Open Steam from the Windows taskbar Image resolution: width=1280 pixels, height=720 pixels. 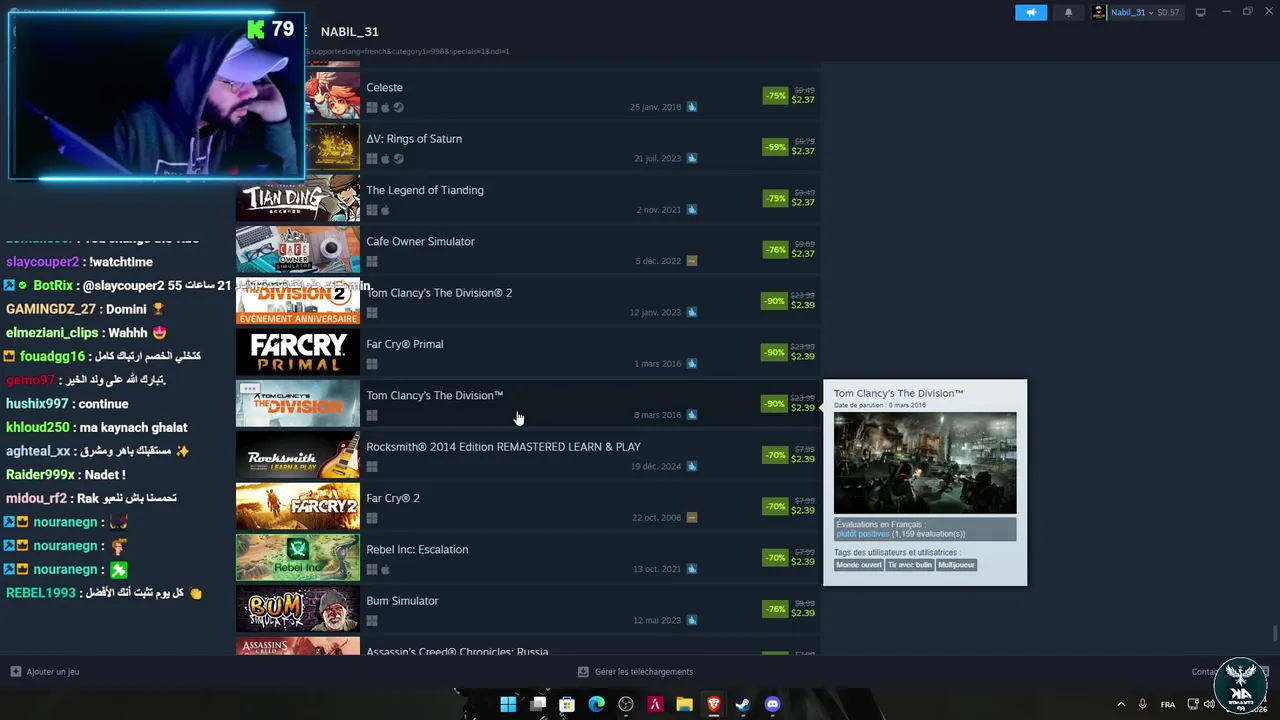click(742, 704)
